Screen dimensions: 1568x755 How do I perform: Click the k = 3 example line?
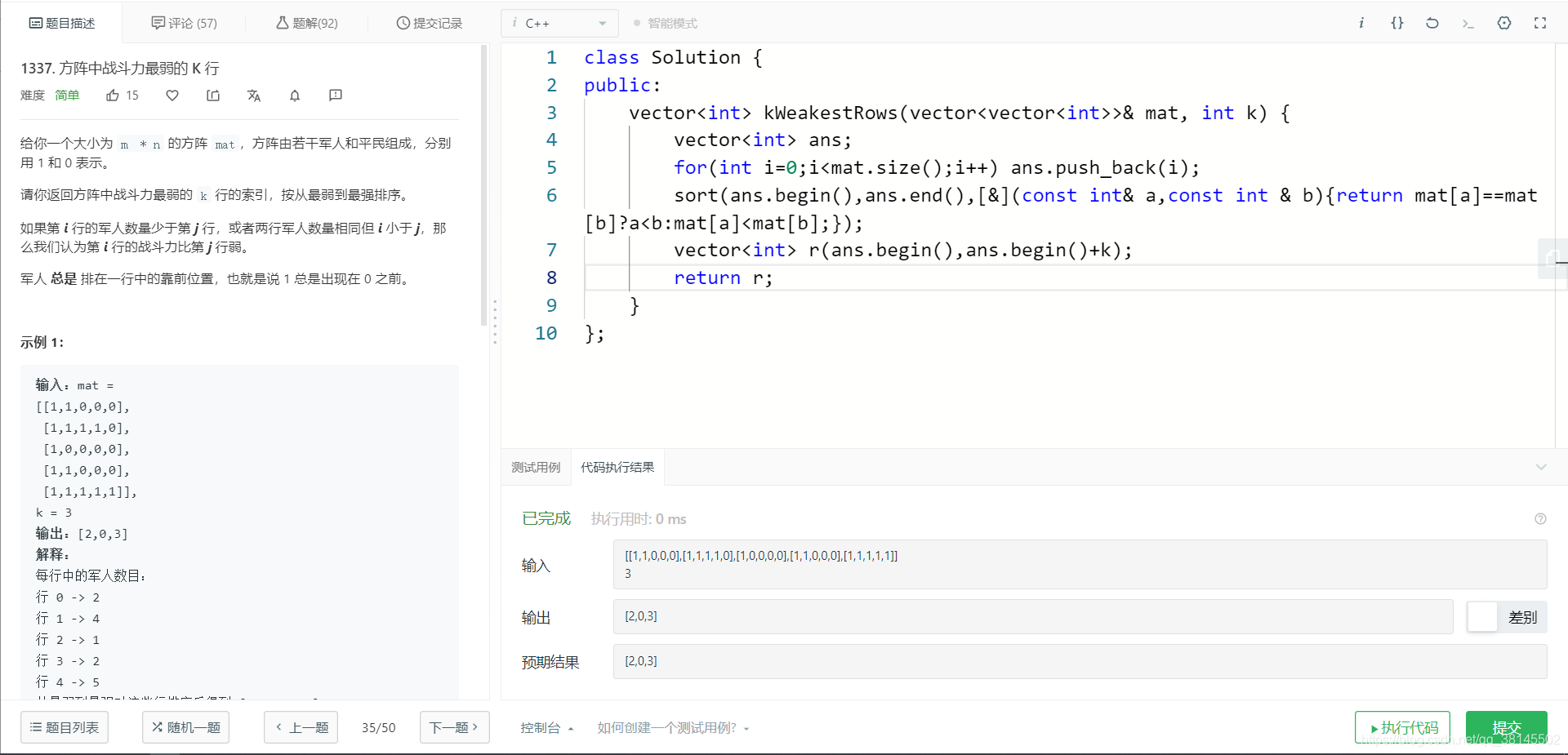[54, 513]
